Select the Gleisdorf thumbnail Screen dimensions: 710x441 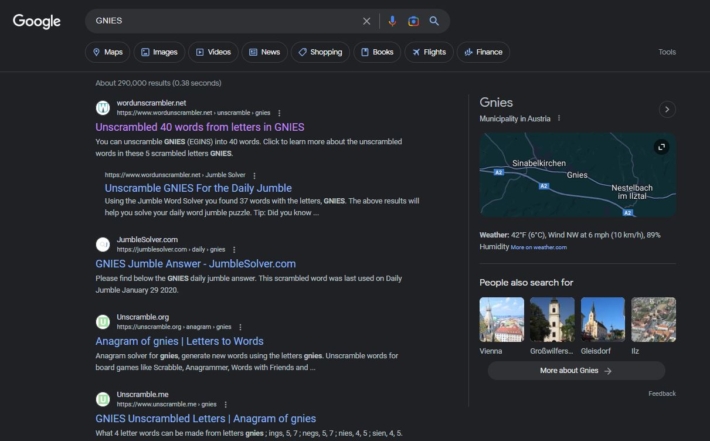(603, 320)
